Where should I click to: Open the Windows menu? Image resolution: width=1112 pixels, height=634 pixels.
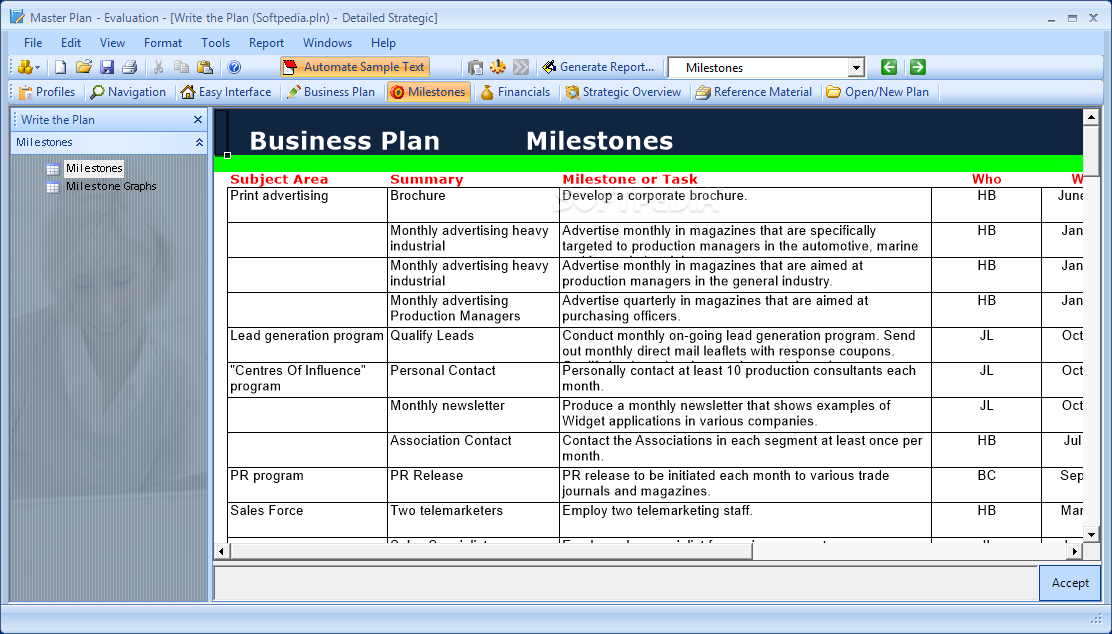pyautogui.click(x=328, y=43)
